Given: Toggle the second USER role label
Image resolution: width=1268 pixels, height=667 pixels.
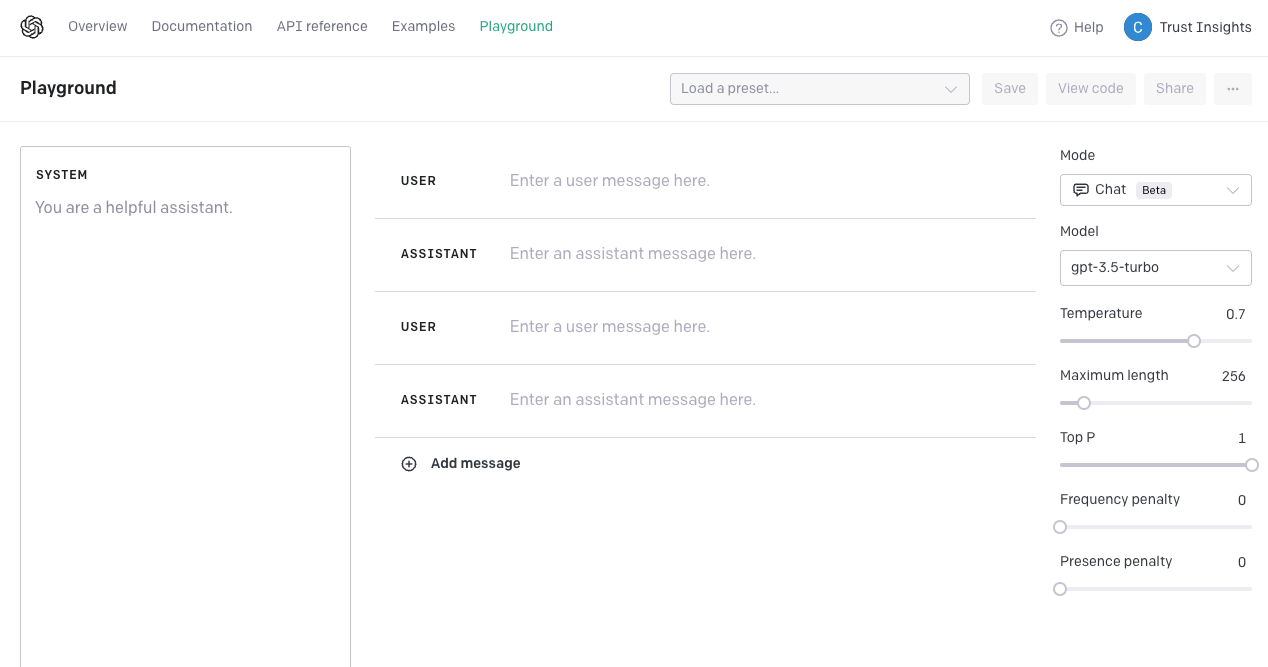Looking at the screenshot, I should click(419, 327).
